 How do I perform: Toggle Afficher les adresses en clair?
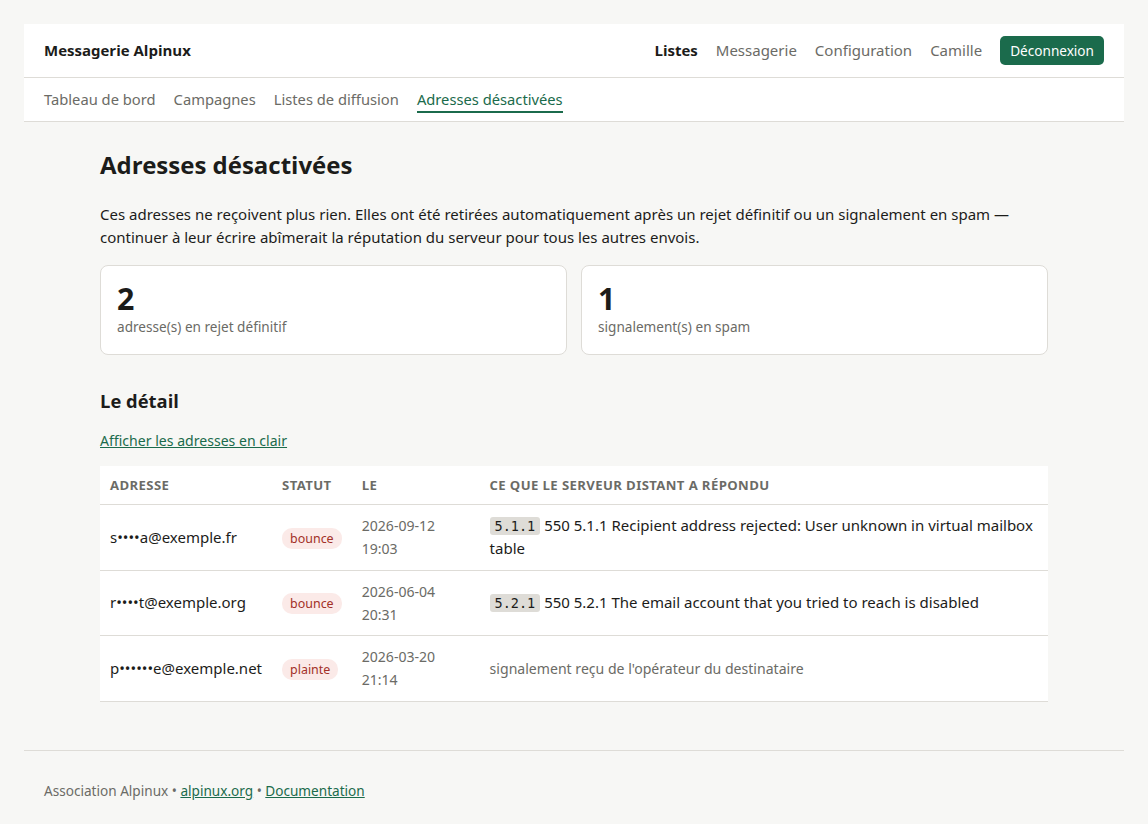(193, 440)
